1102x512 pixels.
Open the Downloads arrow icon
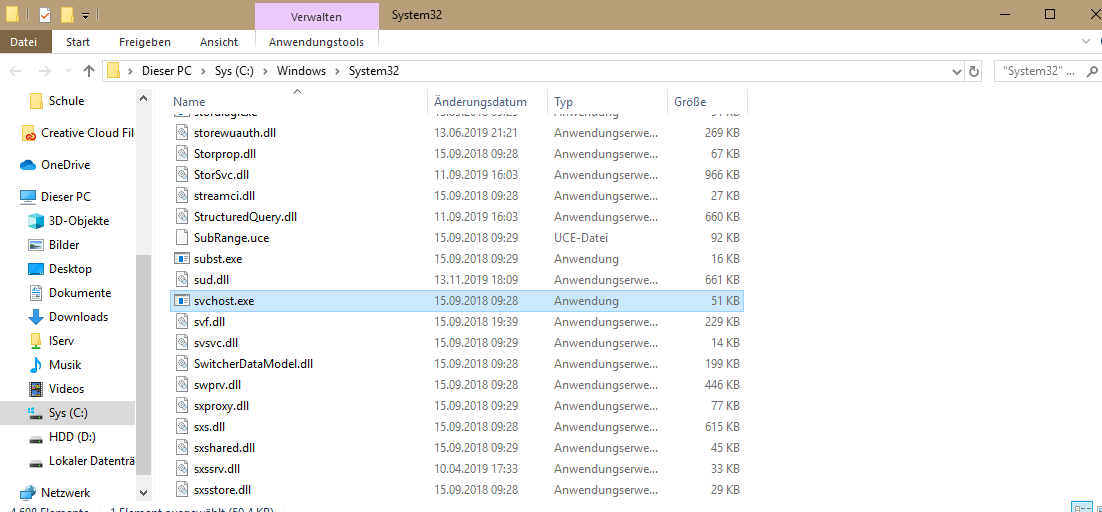click(x=36, y=317)
